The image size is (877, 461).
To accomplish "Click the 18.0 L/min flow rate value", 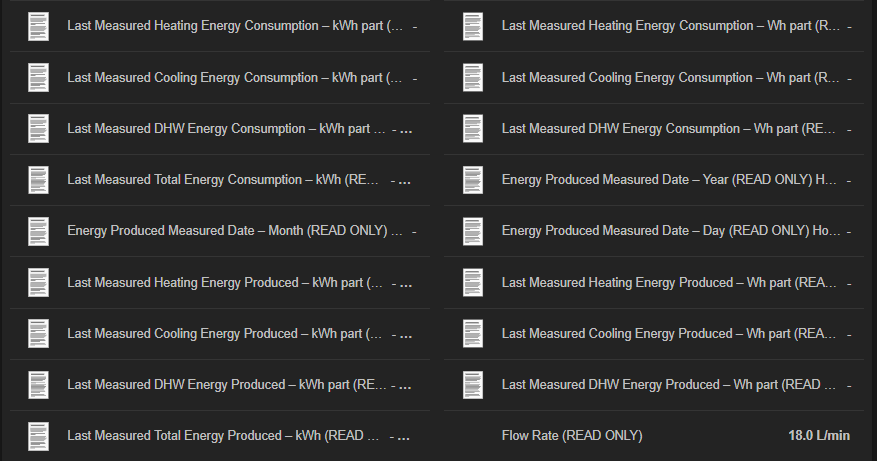I will (819, 436).
